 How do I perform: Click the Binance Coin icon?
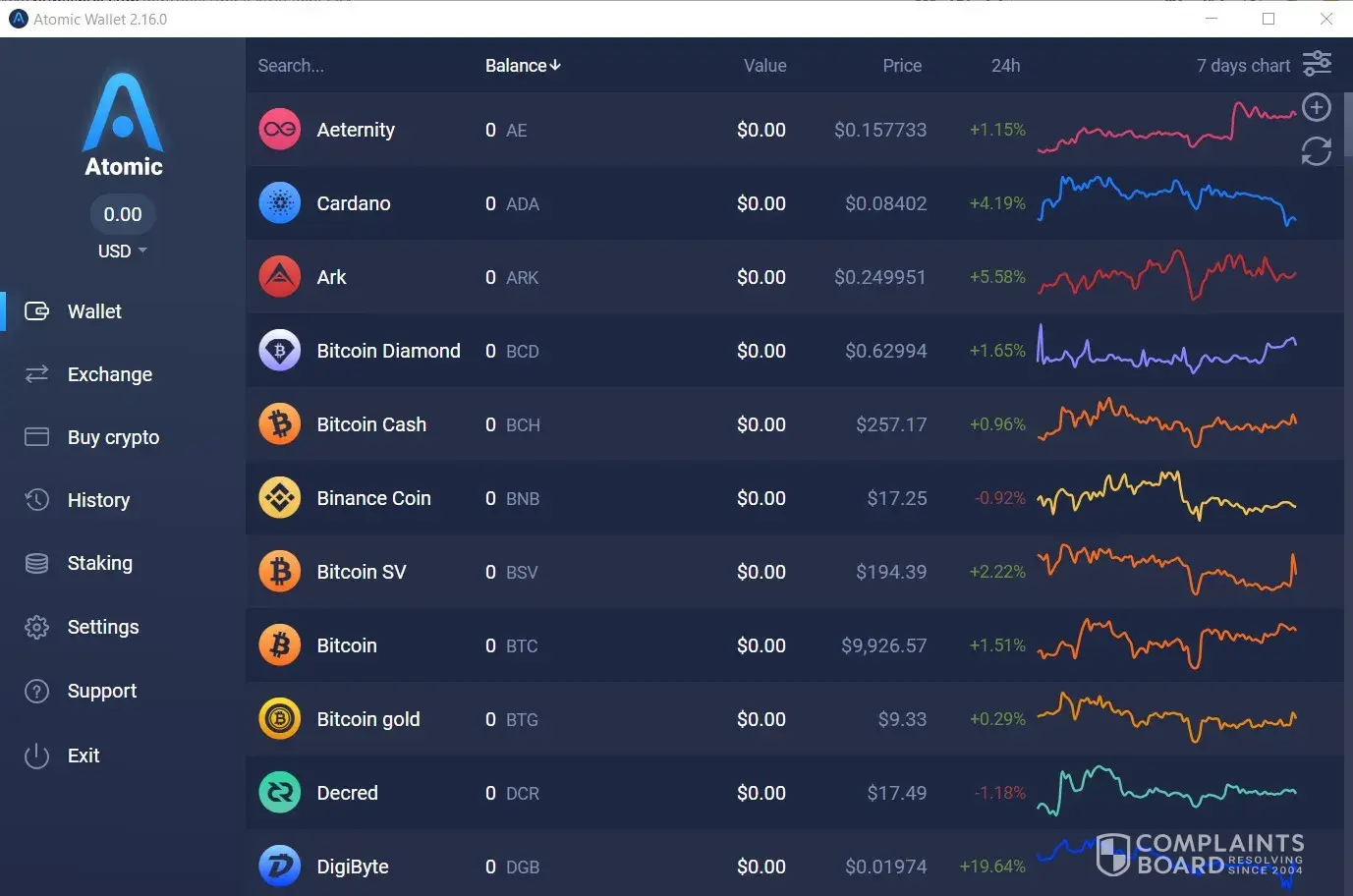pyautogui.click(x=279, y=498)
